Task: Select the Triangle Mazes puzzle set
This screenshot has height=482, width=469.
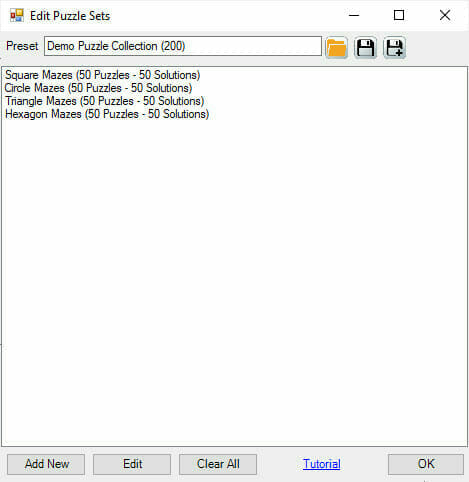Action: point(104,101)
